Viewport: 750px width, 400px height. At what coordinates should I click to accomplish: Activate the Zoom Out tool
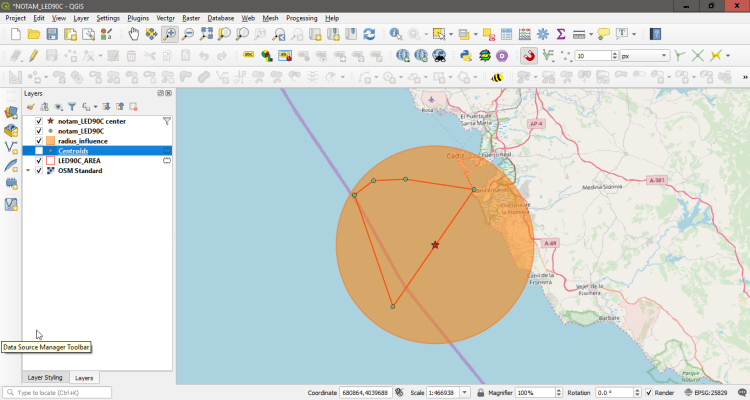(188, 34)
